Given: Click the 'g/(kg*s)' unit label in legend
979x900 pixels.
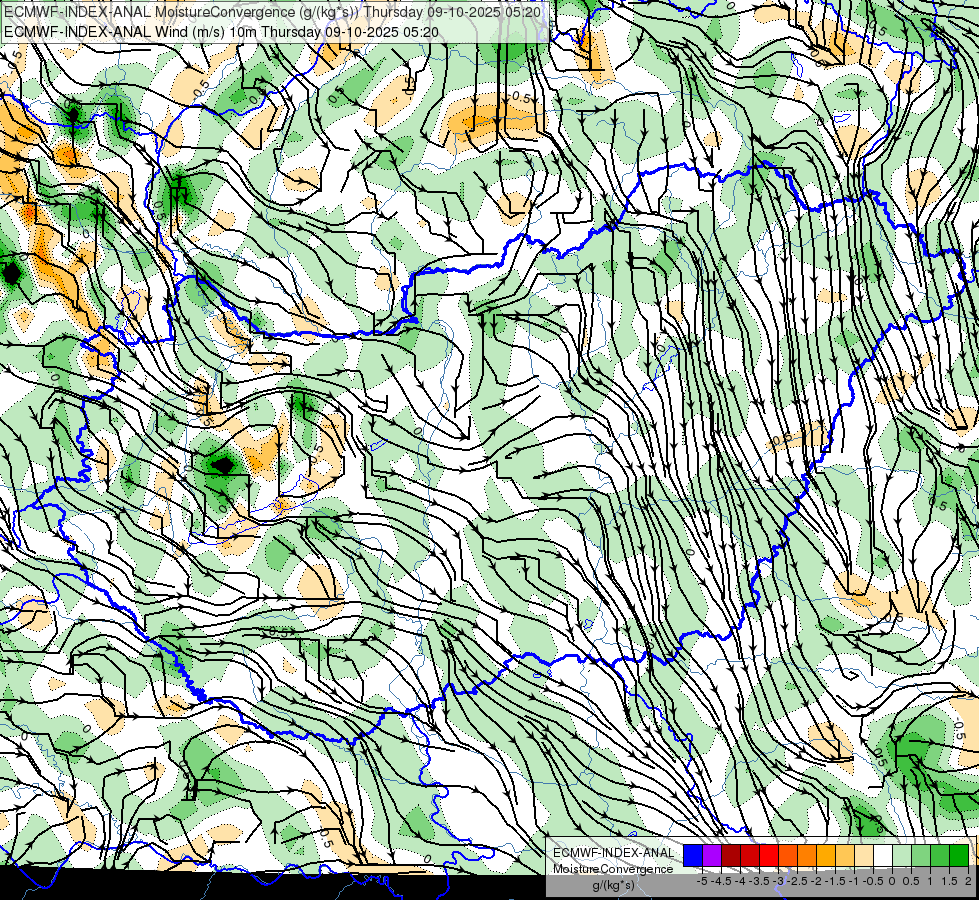Looking at the screenshot, I should click(613, 886).
